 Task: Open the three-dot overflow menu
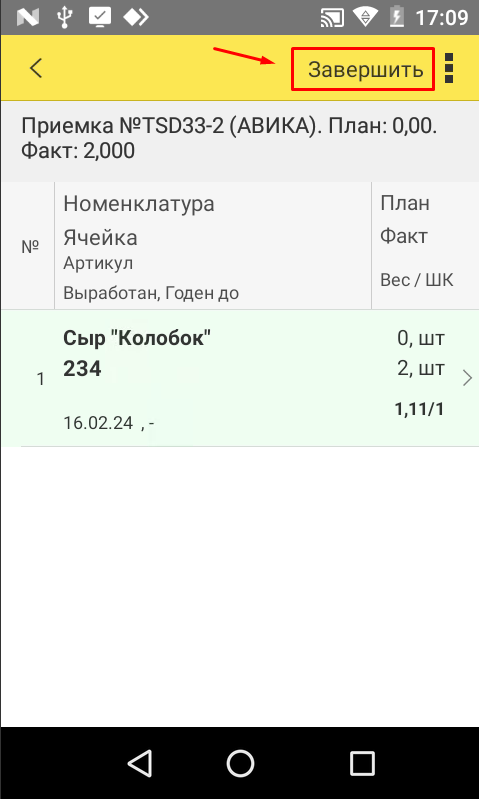(449, 68)
